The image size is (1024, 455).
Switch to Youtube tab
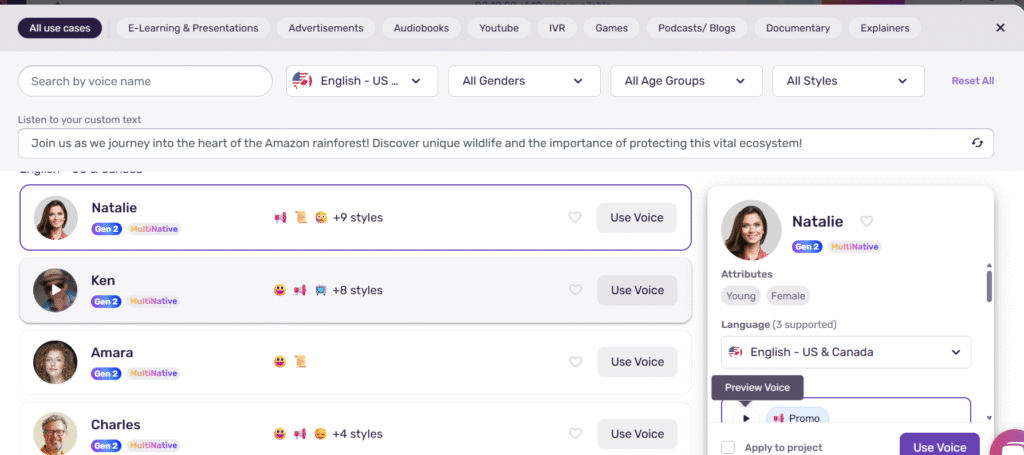pos(499,28)
